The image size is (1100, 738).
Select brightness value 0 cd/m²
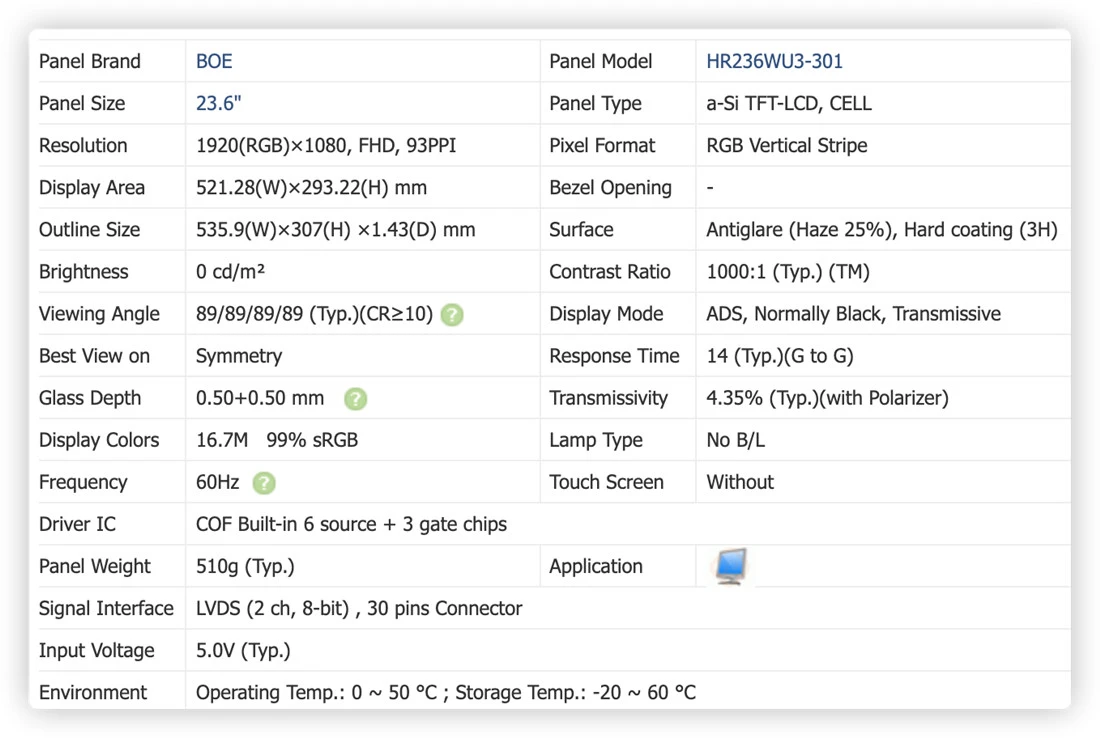pos(230,271)
